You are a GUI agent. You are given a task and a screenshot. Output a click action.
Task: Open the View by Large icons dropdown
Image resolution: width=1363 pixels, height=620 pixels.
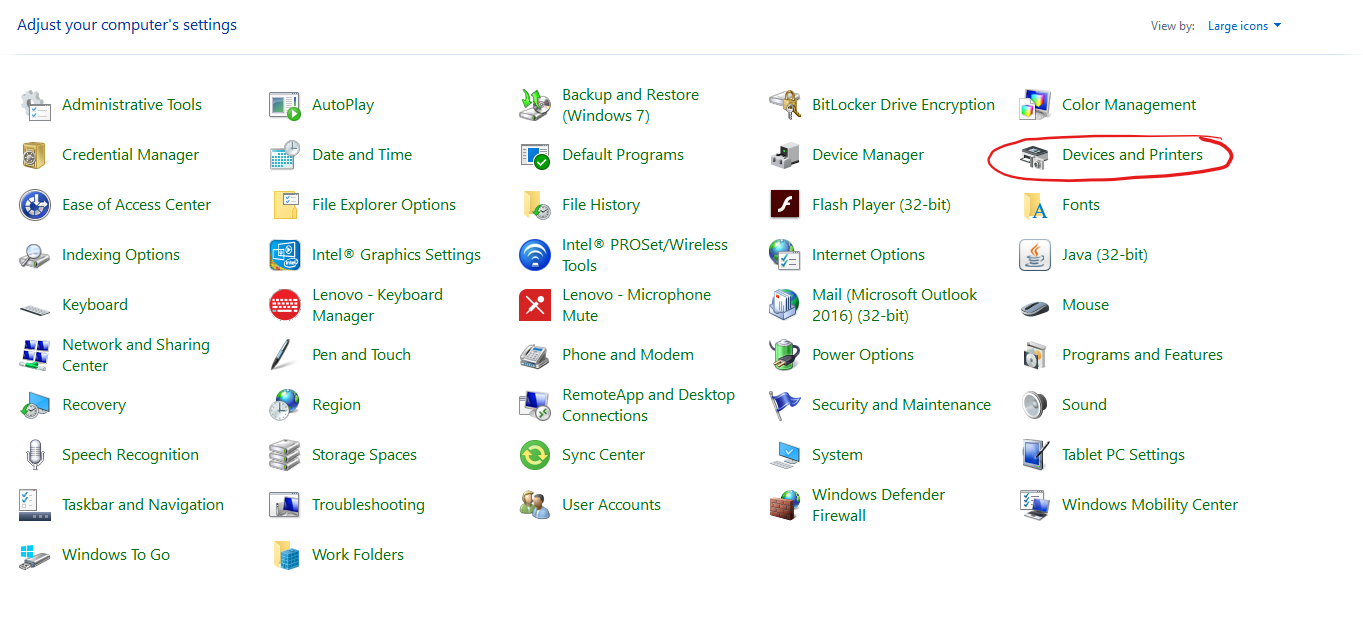tap(1244, 26)
